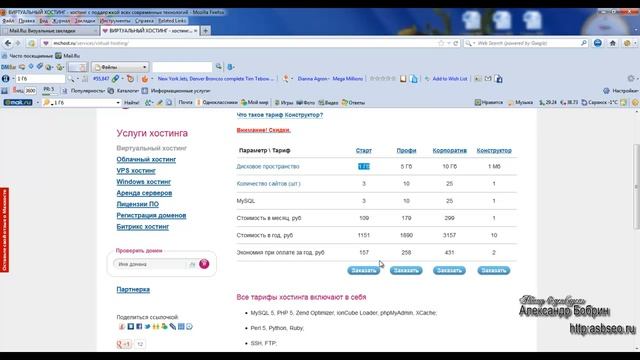Open the Файл menu
This screenshot has height=360, width=640.
(8, 20)
